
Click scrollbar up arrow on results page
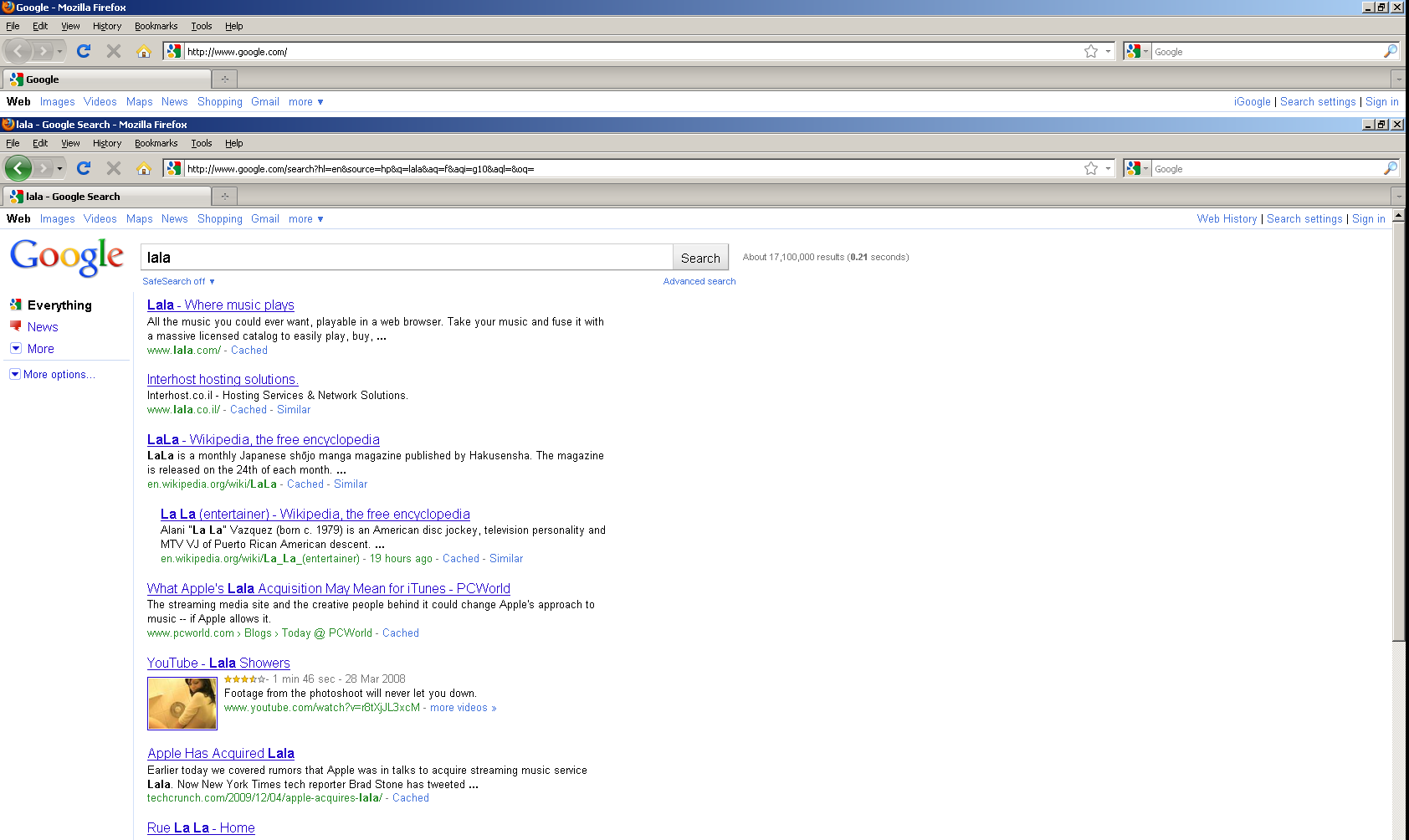click(x=1398, y=215)
